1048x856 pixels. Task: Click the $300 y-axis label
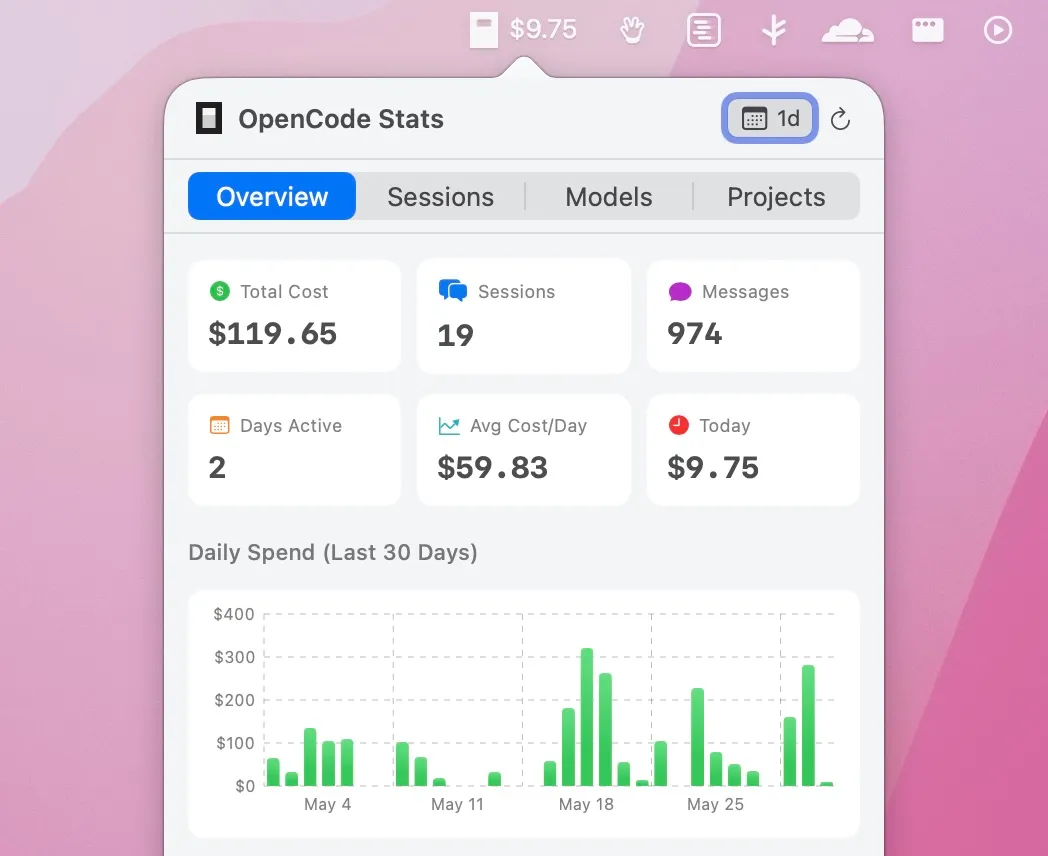[x=234, y=657]
